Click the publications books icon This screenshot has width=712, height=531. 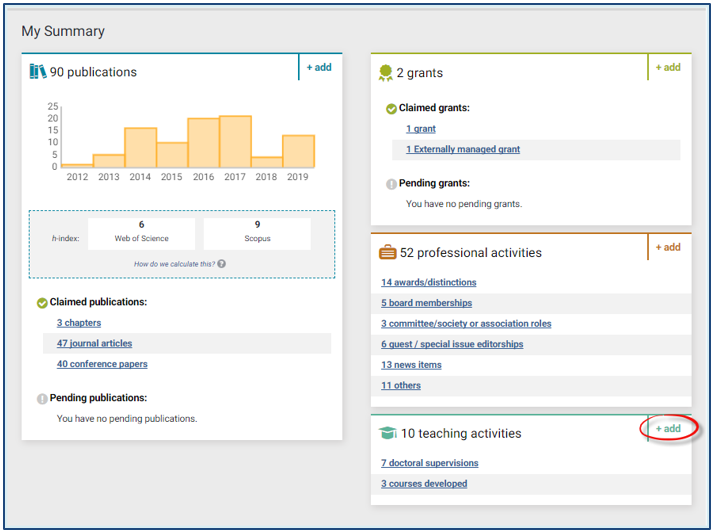(38, 71)
